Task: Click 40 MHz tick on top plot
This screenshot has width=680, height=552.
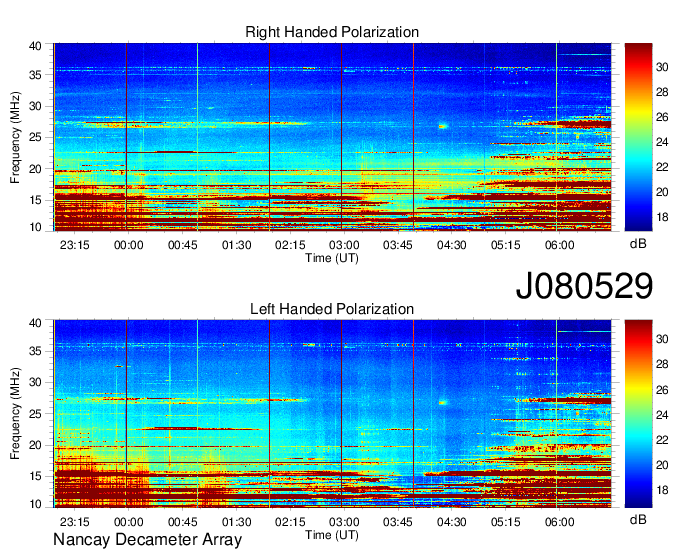Action: (36, 46)
